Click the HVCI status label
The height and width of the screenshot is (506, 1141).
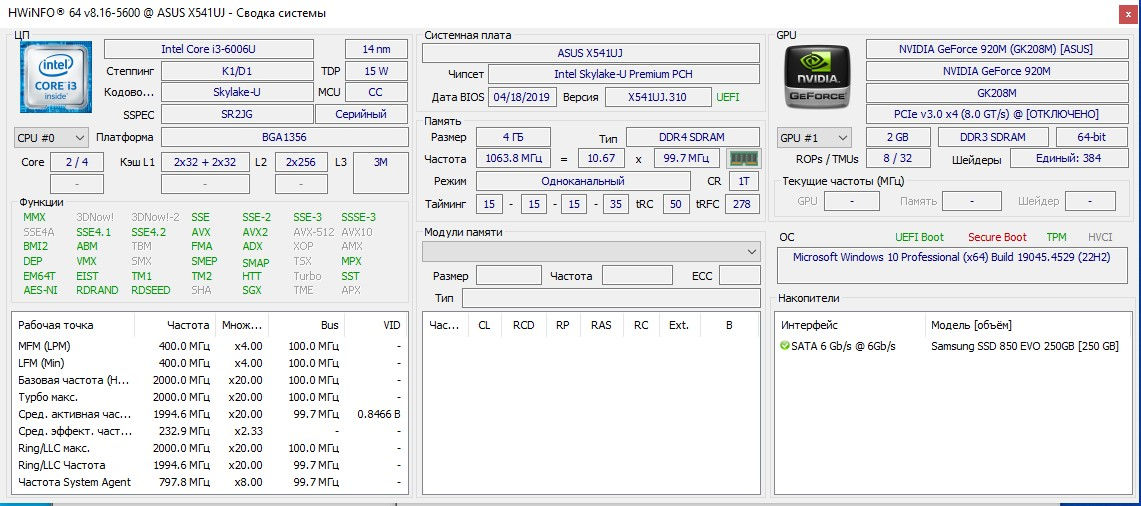tap(1100, 237)
